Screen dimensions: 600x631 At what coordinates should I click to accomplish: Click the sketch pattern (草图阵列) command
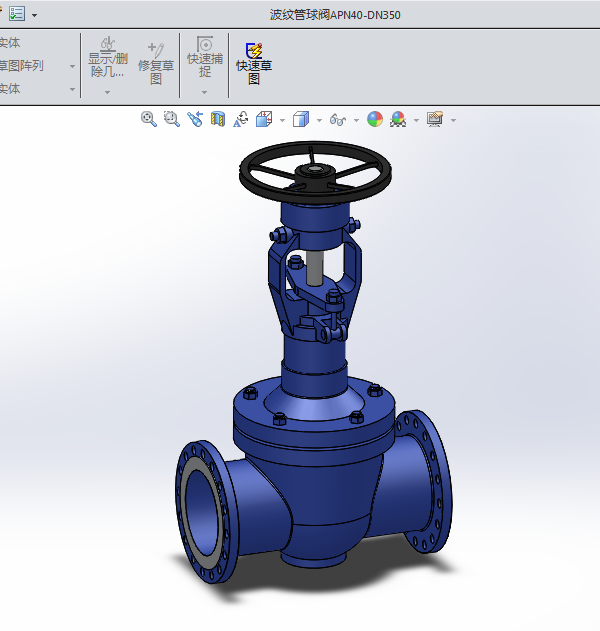click(x=22, y=66)
